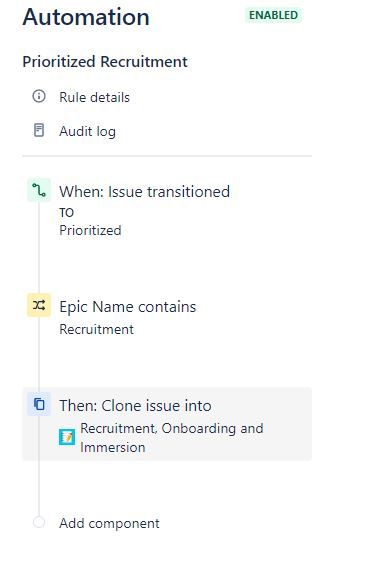Open Rule details
Screen dimensions: 384x581
tap(95, 97)
